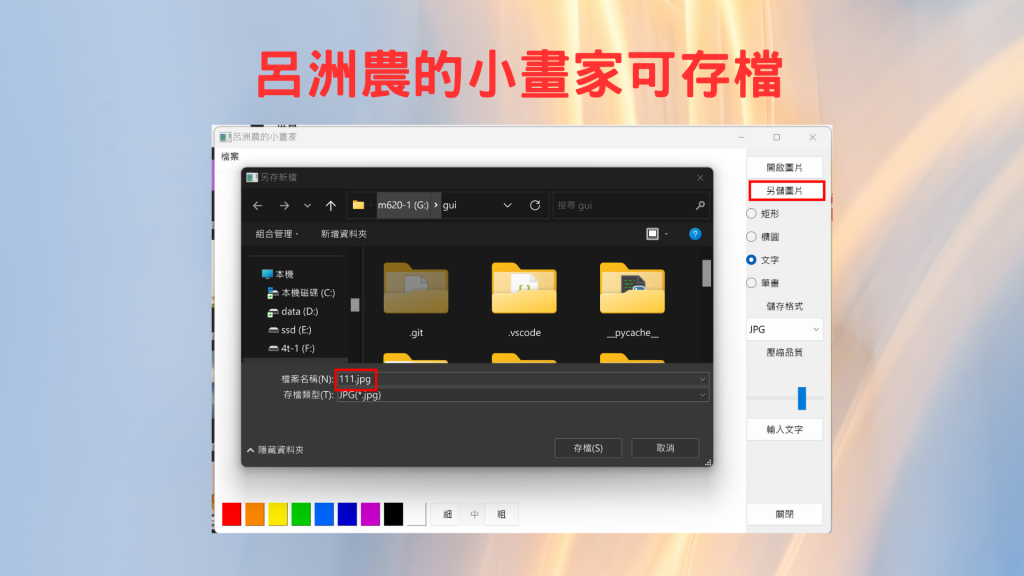Select 本機 in navigation tree
This screenshot has height=576, width=1024.
point(278,274)
